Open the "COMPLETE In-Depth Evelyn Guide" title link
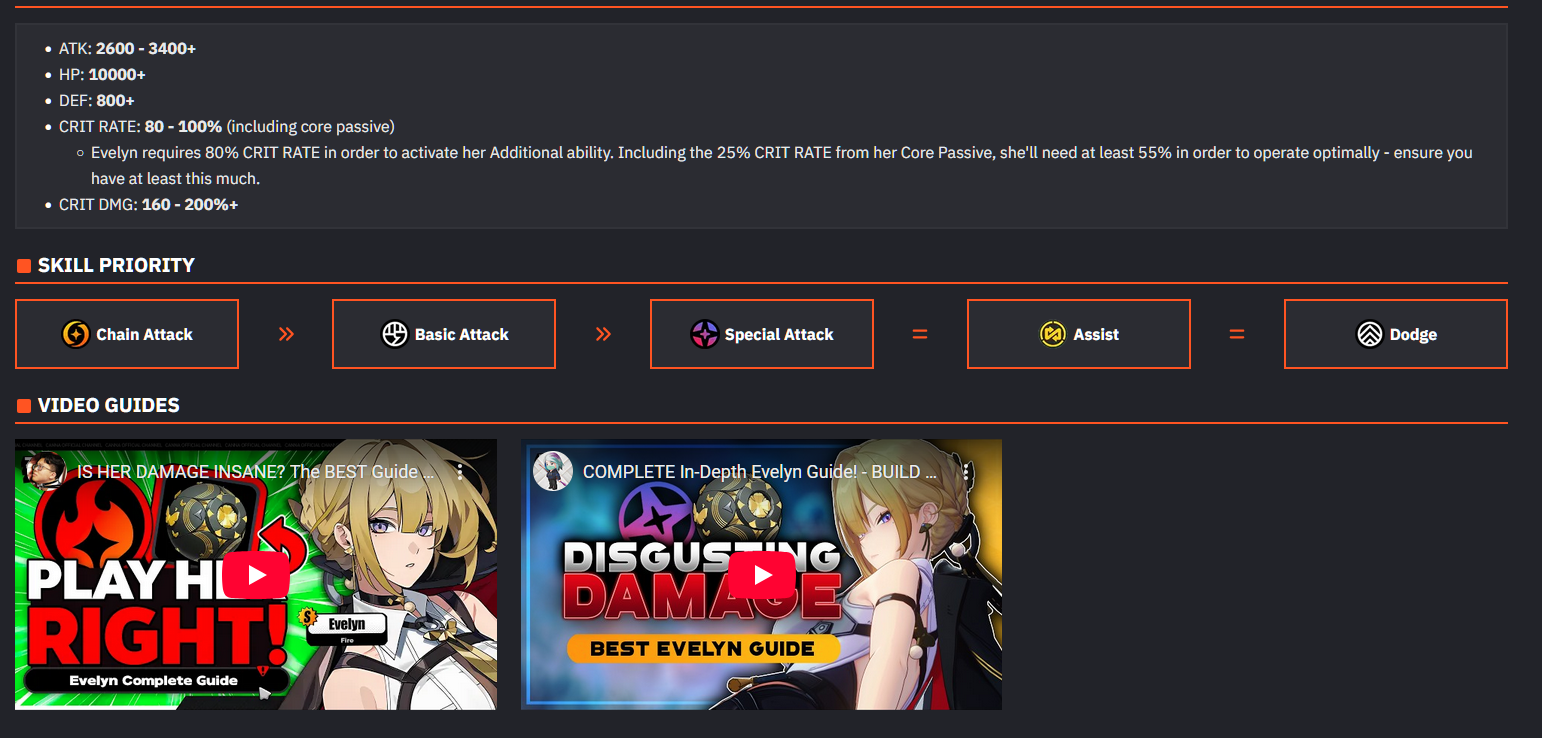Screen dimensions: 1542x738 [760, 472]
